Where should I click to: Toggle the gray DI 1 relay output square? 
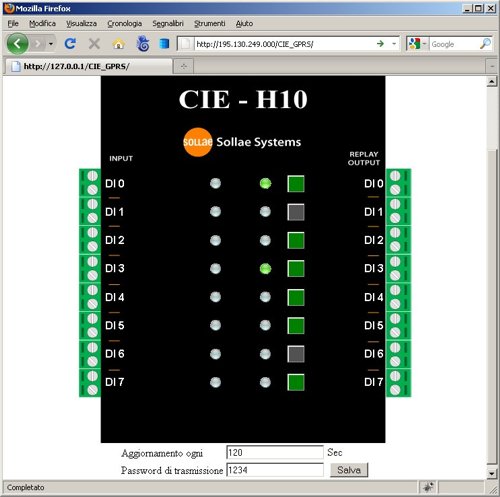[x=296, y=212]
